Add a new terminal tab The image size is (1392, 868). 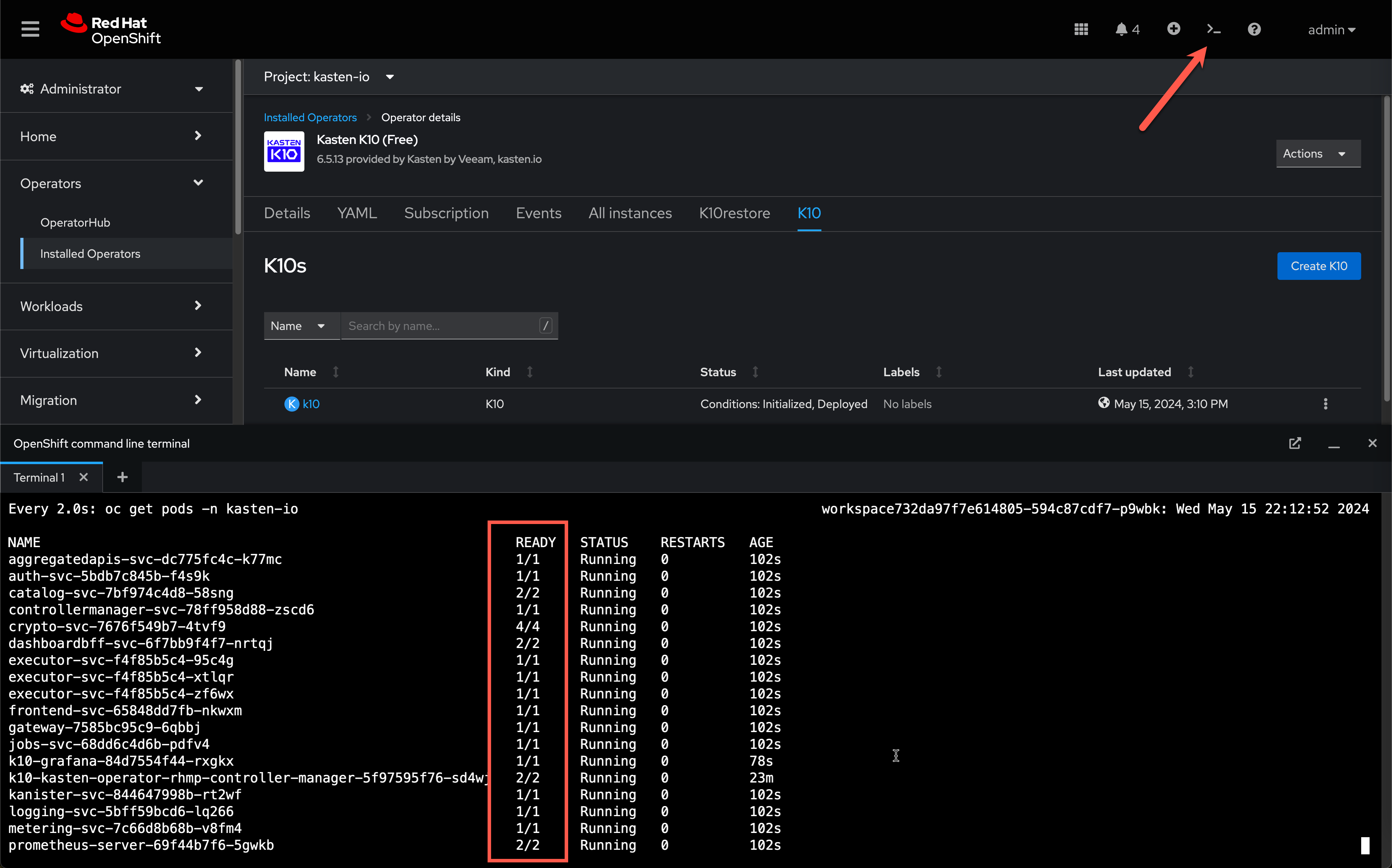click(122, 477)
